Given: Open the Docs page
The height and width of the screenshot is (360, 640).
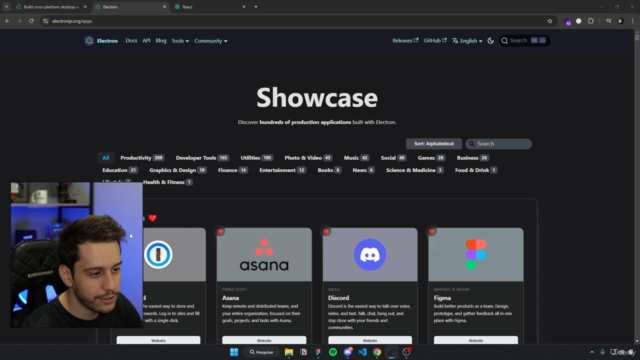Looking at the screenshot, I should 131,41.
